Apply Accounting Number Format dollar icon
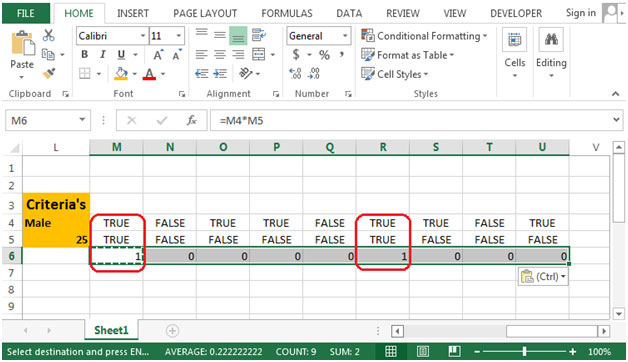 pos(296,54)
